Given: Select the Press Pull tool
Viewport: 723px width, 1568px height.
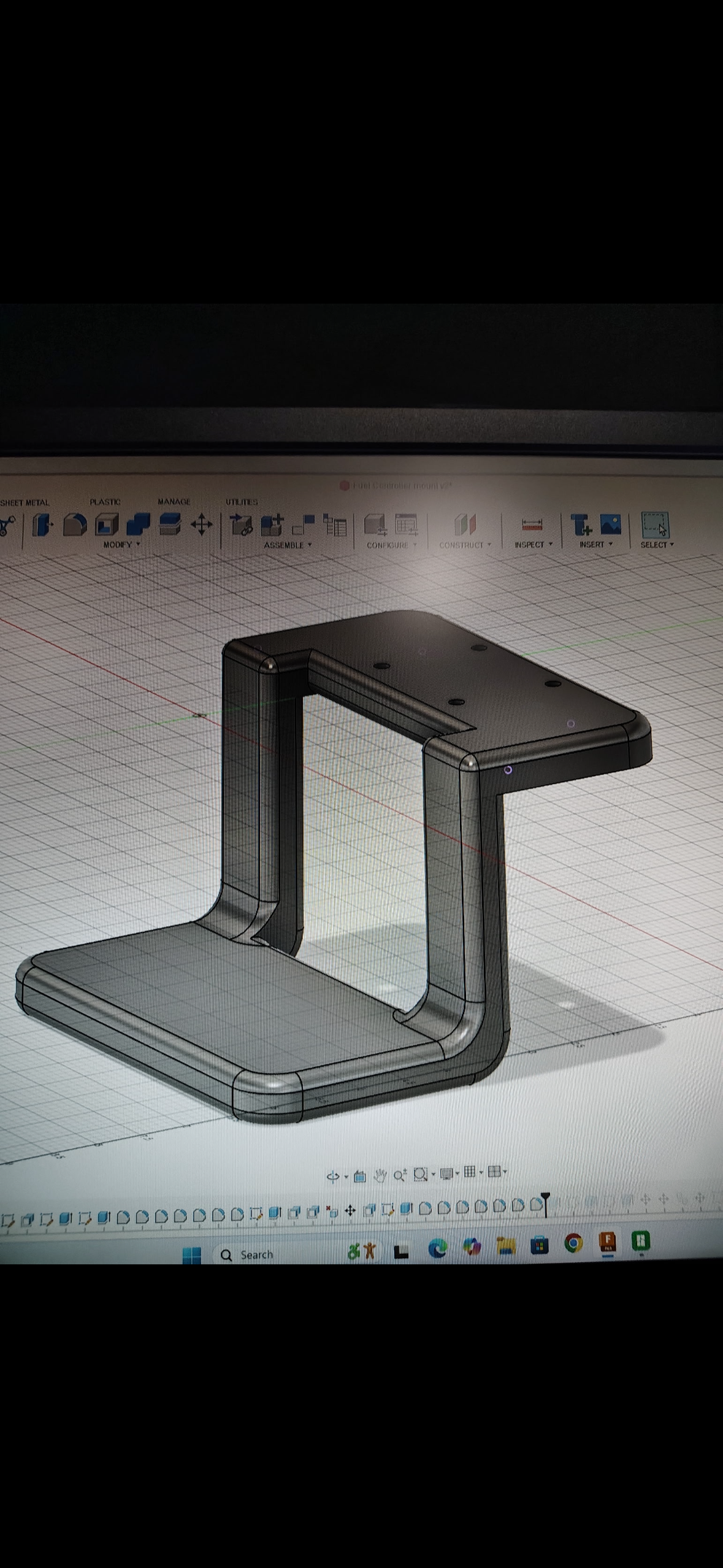Looking at the screenshot, I should (43, 525).
